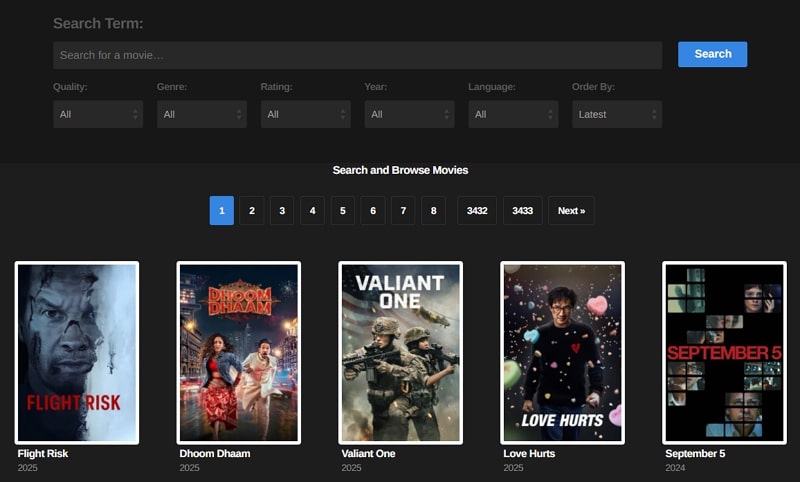
Task: Open the Genre dropdown
Action: [202, 114]
